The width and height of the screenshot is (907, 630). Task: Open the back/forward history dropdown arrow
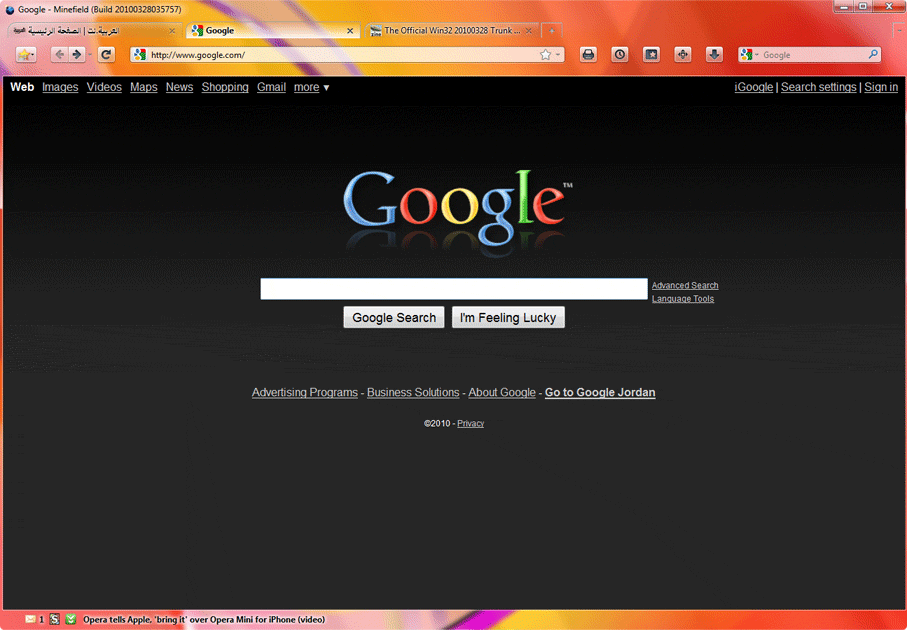tap(90, 55)
